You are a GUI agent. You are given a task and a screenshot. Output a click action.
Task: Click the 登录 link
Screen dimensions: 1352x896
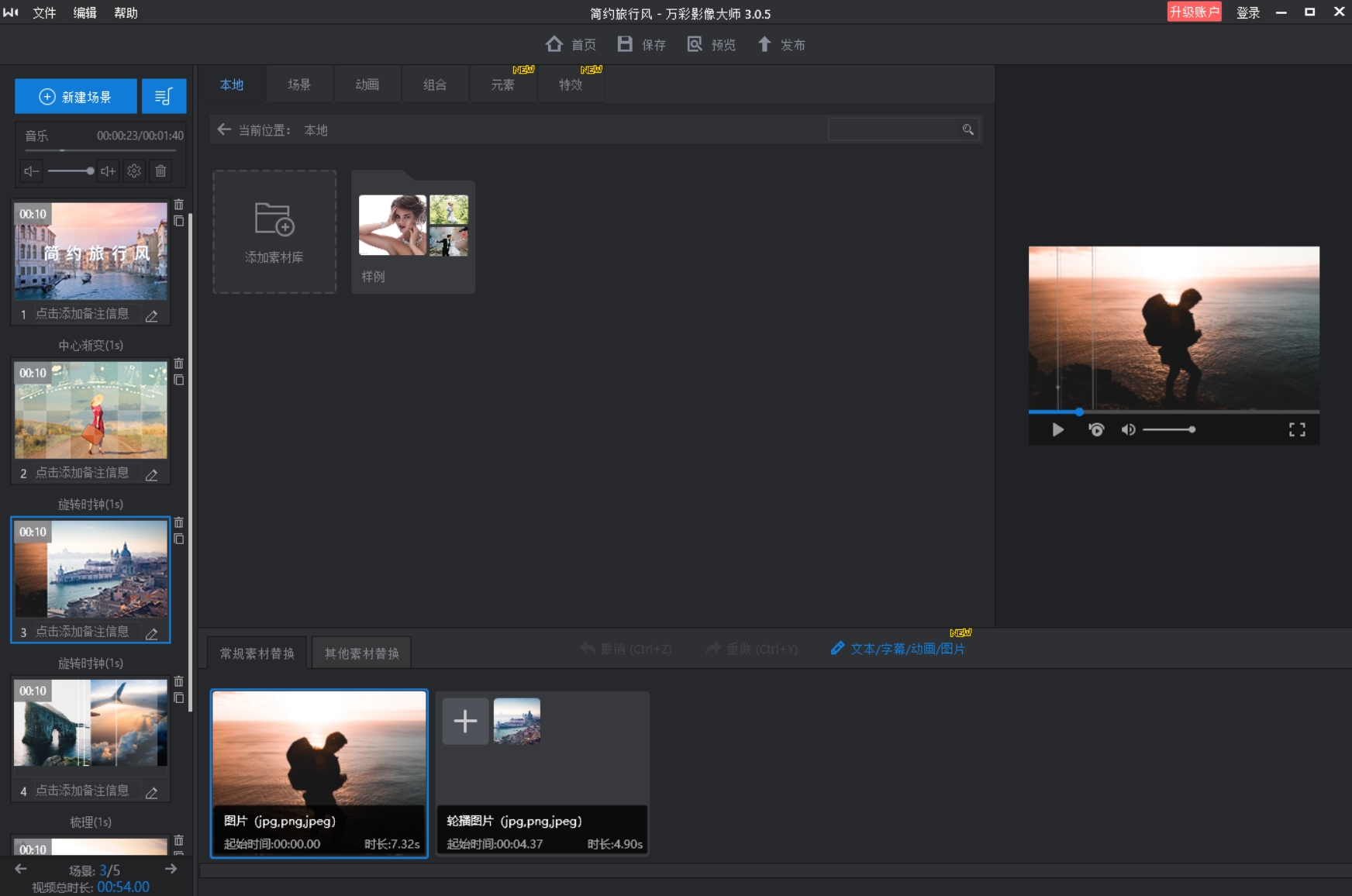tap(1248, 12)
